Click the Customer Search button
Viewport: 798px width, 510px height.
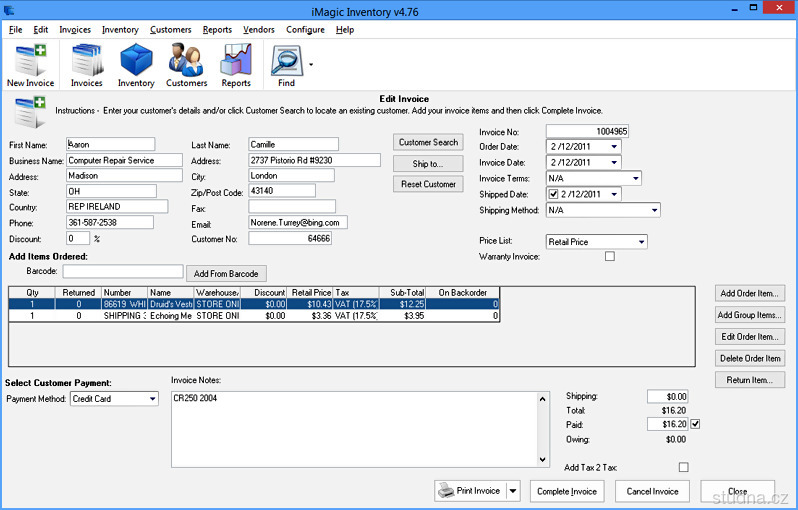click(x=428, y=142)
